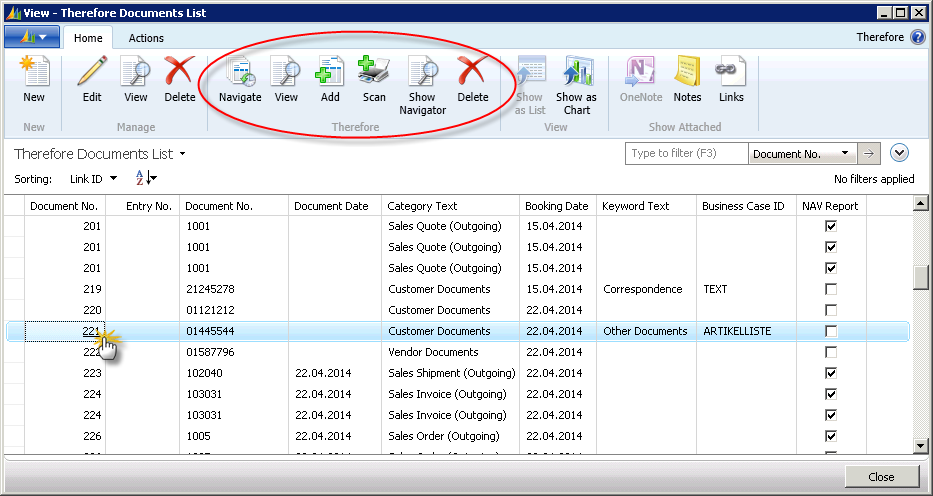Image resolution: width=933 pixels, height=496 pixels.
Task: Toggle NAV Report checkbox for document 219
Action: click(x=830, y=289)
